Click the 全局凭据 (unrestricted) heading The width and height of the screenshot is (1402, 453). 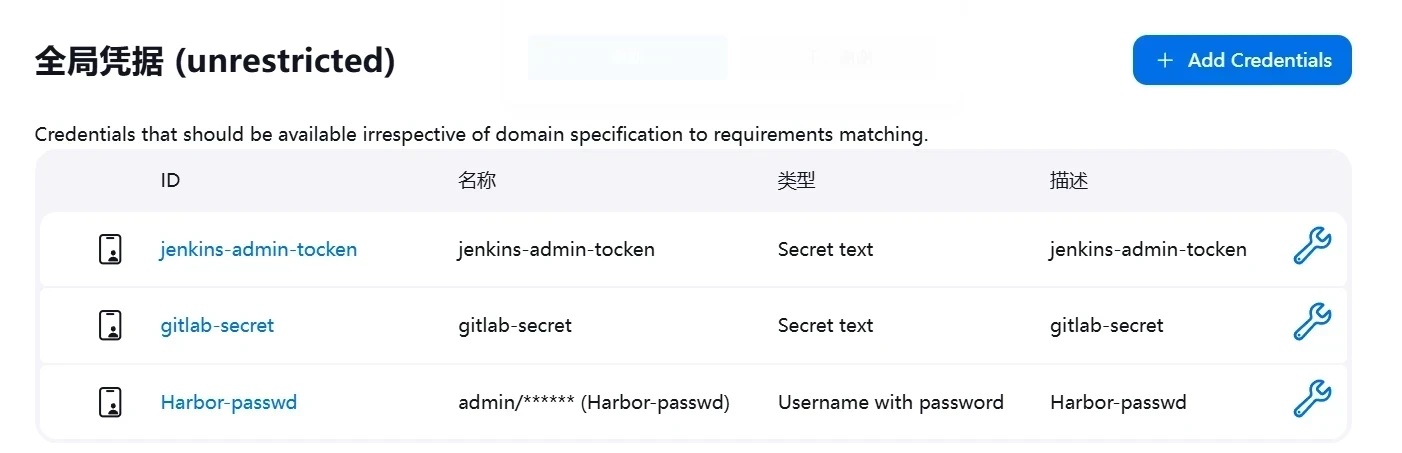(x=215, y=61)
